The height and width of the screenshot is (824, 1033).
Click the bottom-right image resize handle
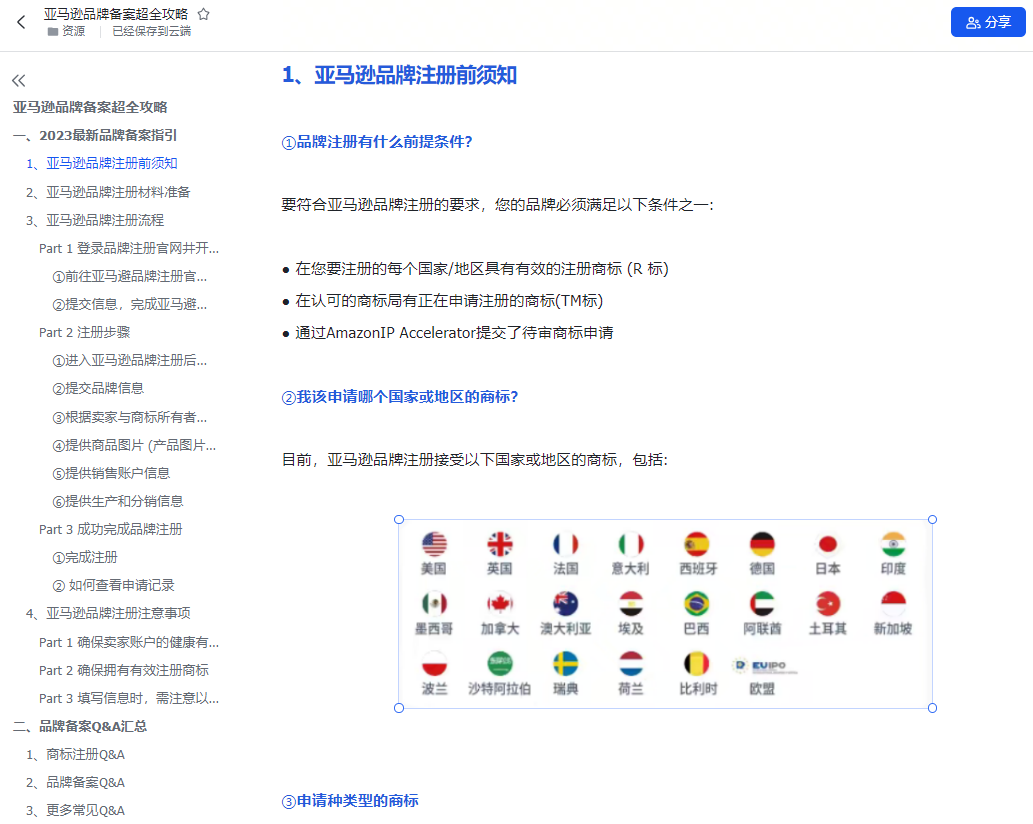[932, 708]
